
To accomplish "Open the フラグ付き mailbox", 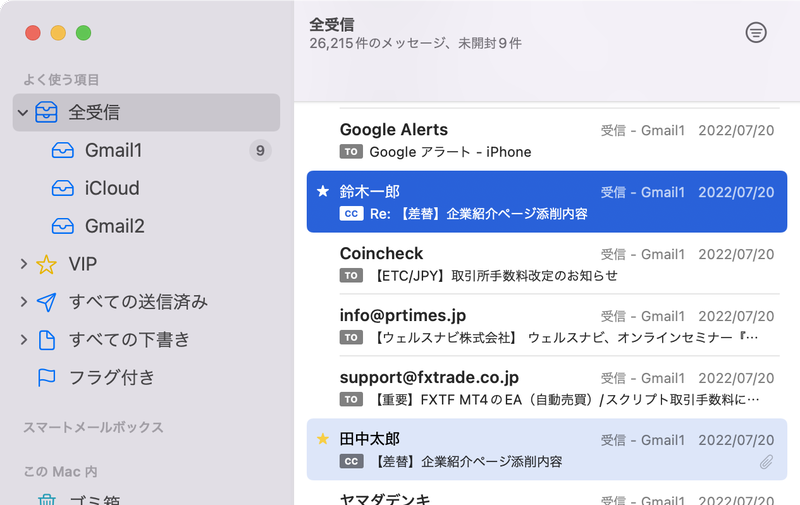I will pyautogui.click(x=146, y=377).
